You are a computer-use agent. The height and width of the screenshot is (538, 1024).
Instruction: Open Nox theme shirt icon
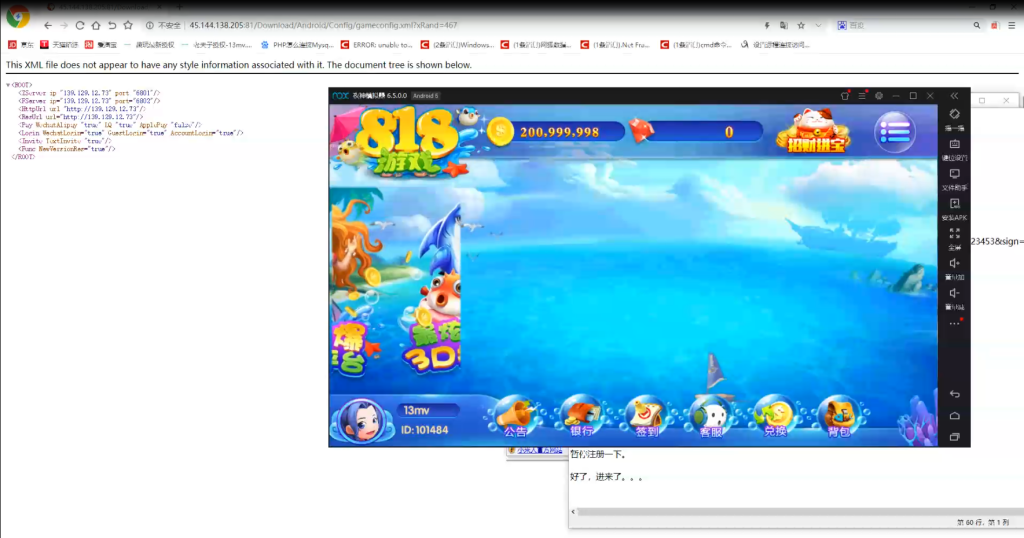coord(844,96)
